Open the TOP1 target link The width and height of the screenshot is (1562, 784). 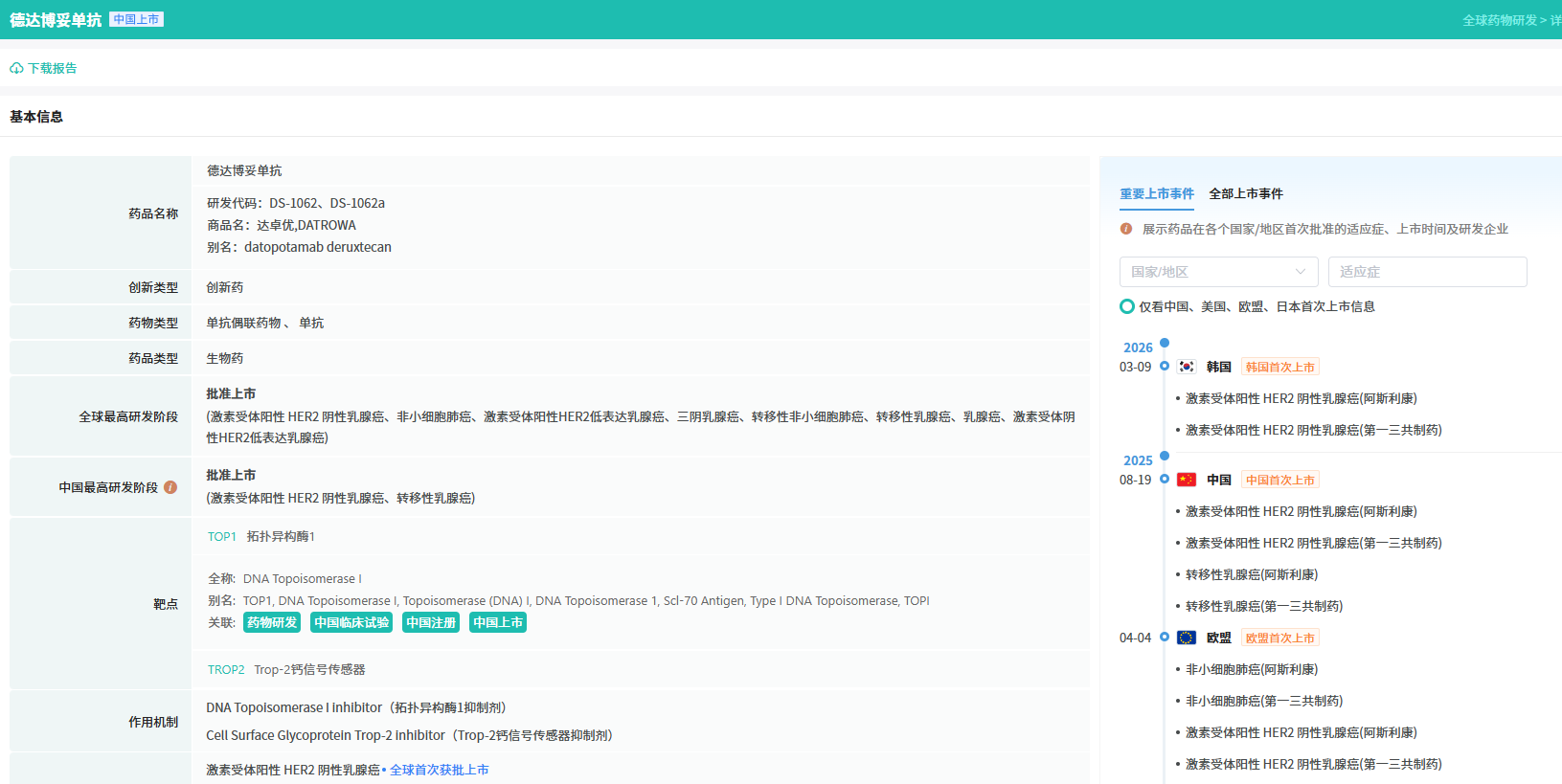click(x=222, y=537)
